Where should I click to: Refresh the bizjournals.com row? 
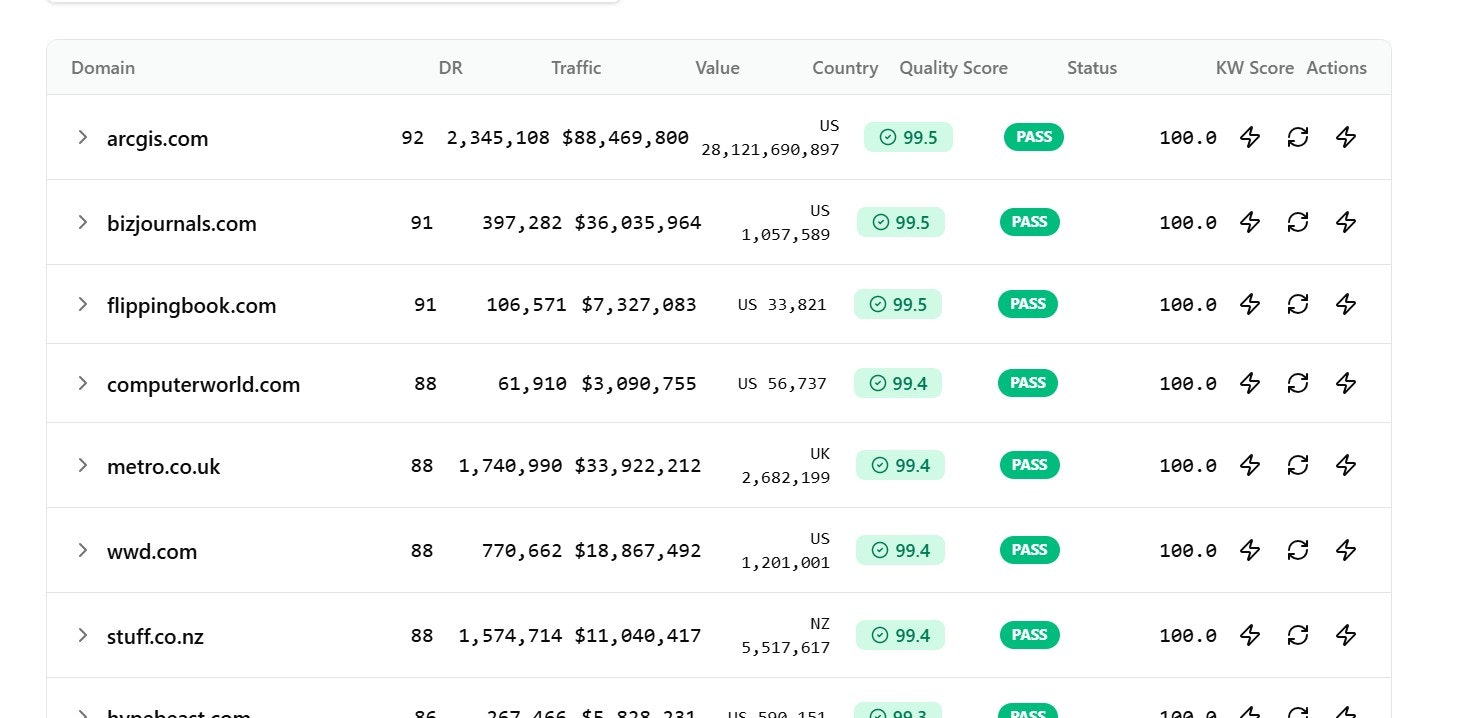coord(1298,222)
